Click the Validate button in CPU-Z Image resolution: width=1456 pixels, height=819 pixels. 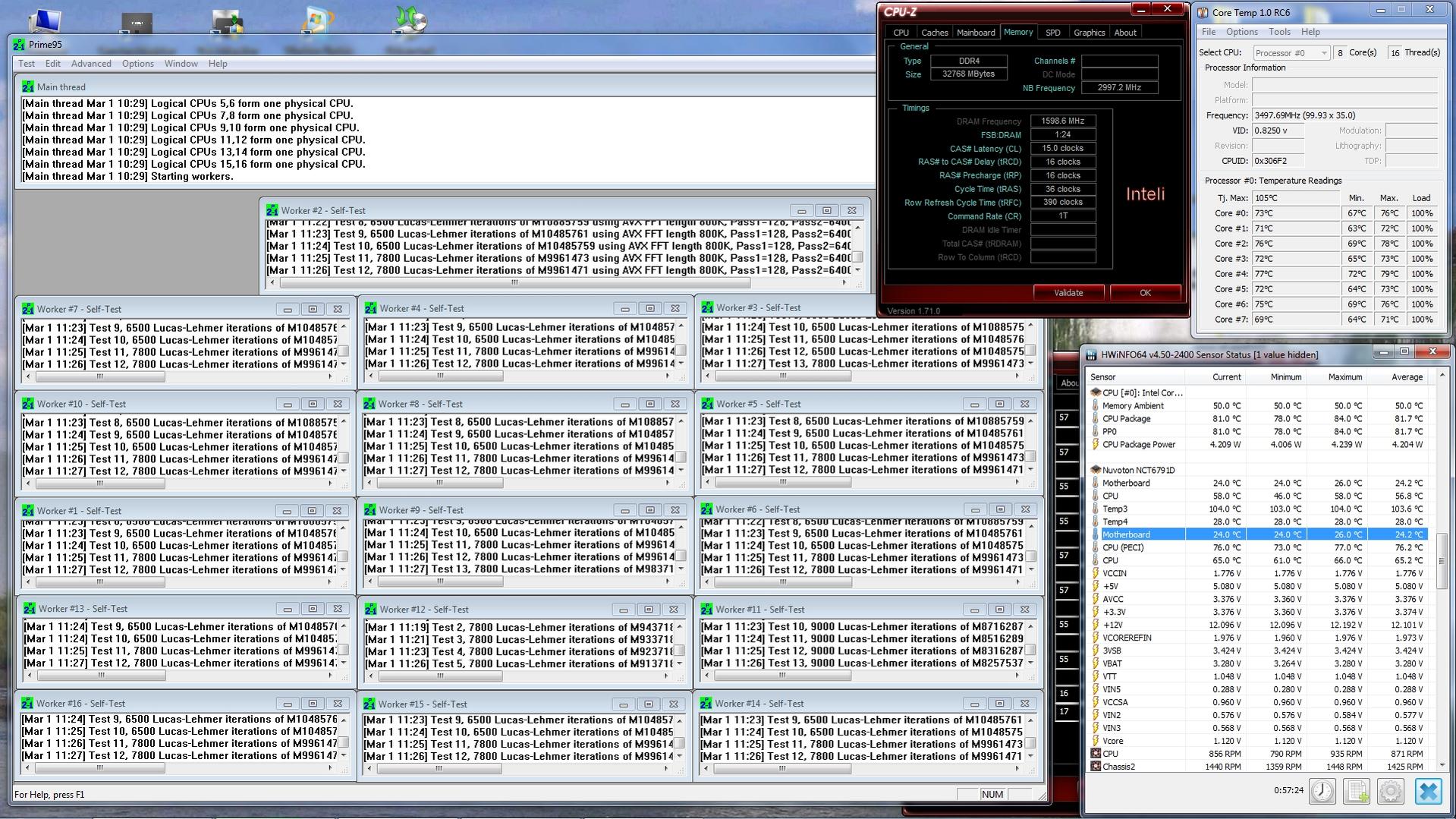coord(1068,293)
